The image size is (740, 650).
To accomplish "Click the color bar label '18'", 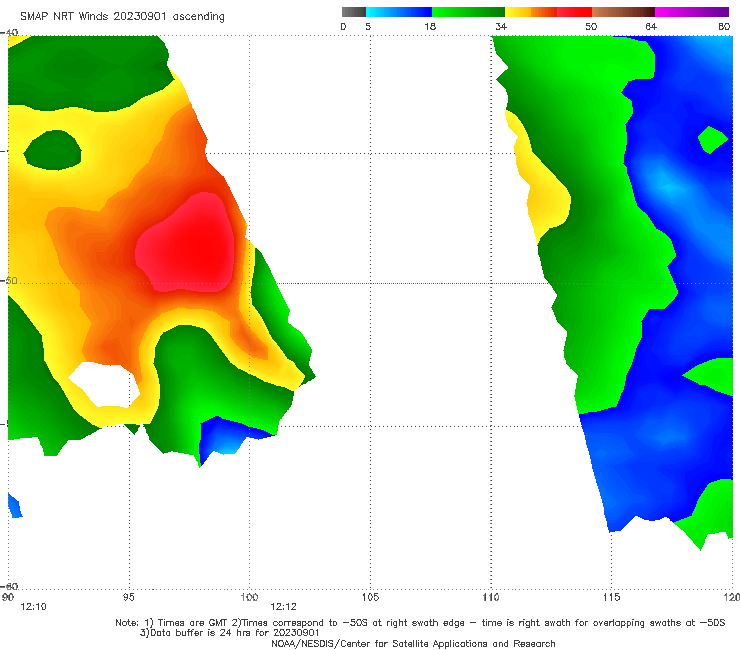I will tap(430, 26).
